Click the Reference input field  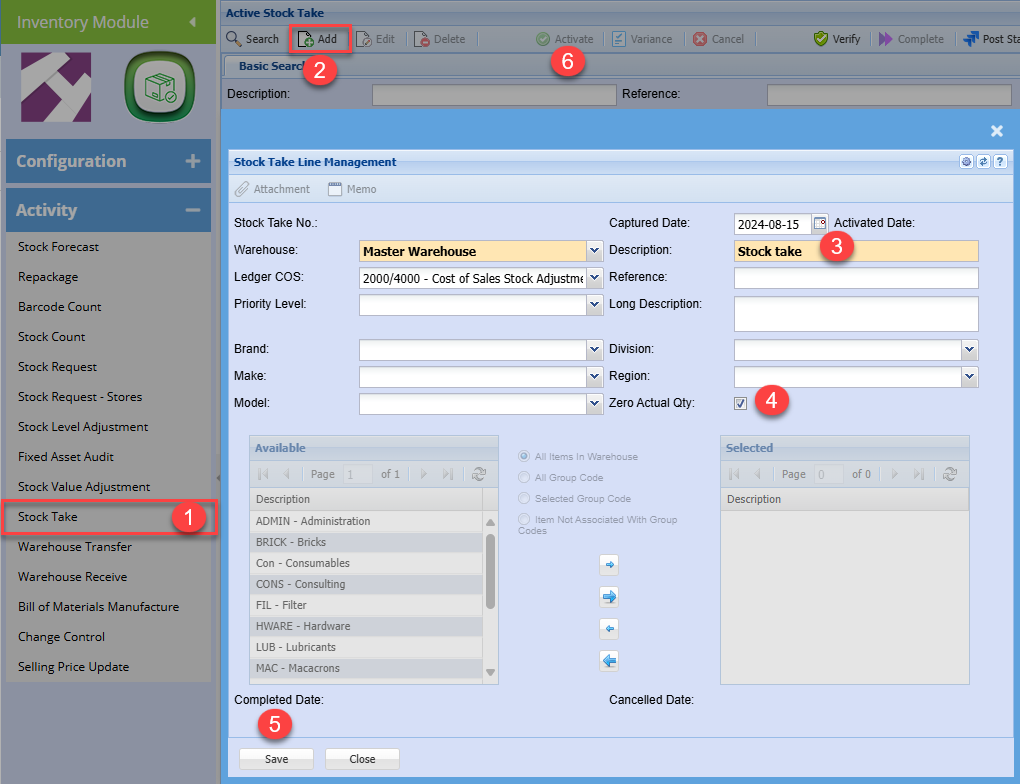(x=855, y=277)
